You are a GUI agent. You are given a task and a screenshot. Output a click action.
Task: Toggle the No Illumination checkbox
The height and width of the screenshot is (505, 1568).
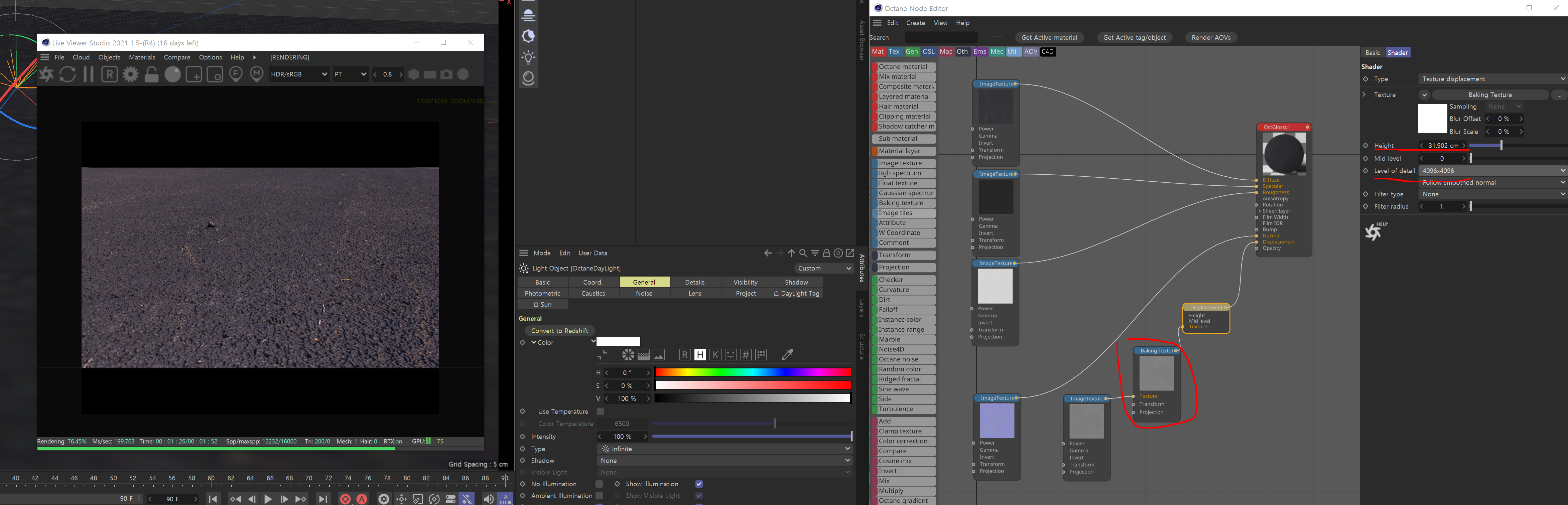tap(599, 484)
